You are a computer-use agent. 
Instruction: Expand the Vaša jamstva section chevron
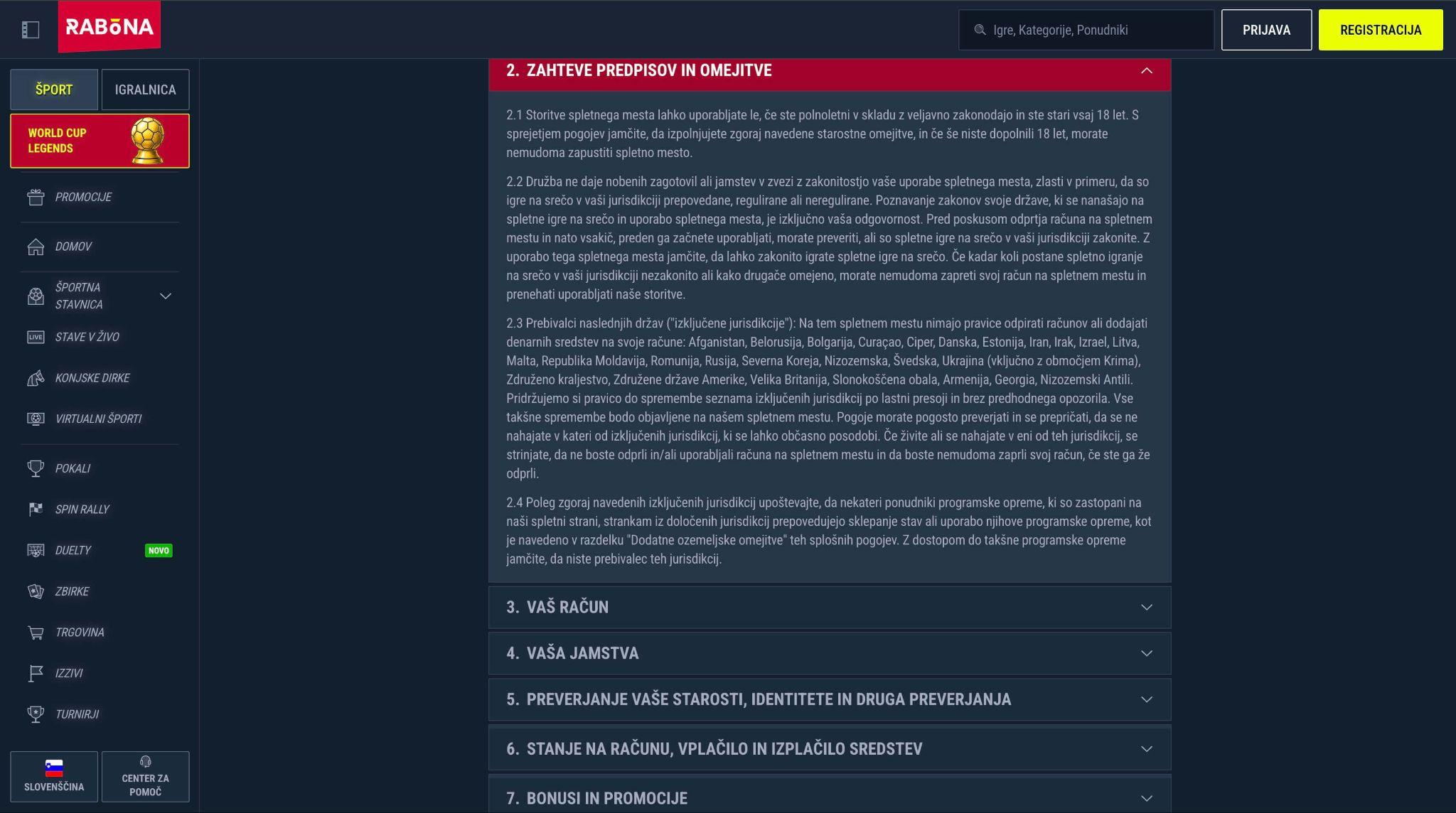[1146, 653]
